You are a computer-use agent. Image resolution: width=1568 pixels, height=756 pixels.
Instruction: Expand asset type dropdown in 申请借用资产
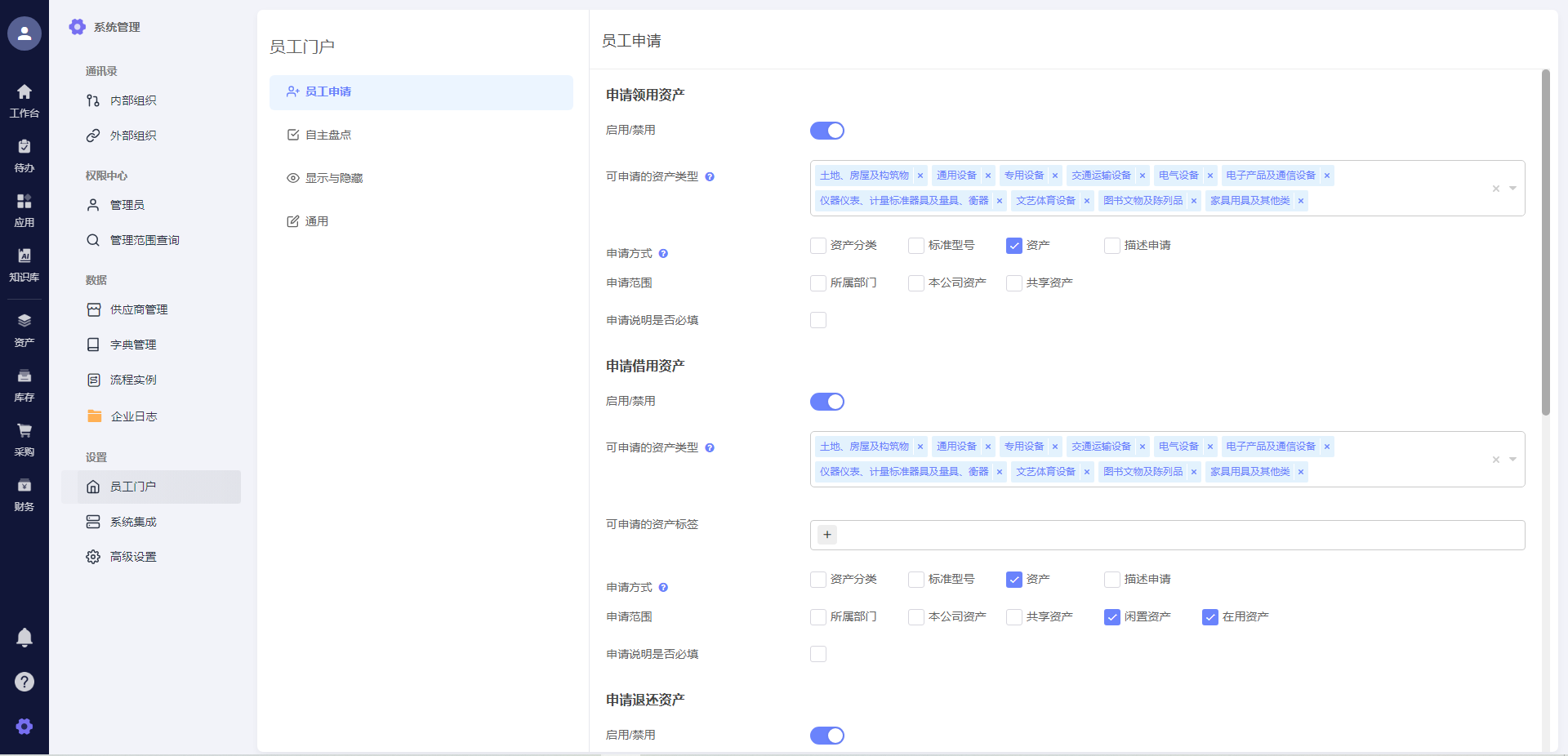pyautogui.click(x=1512, y=460)
